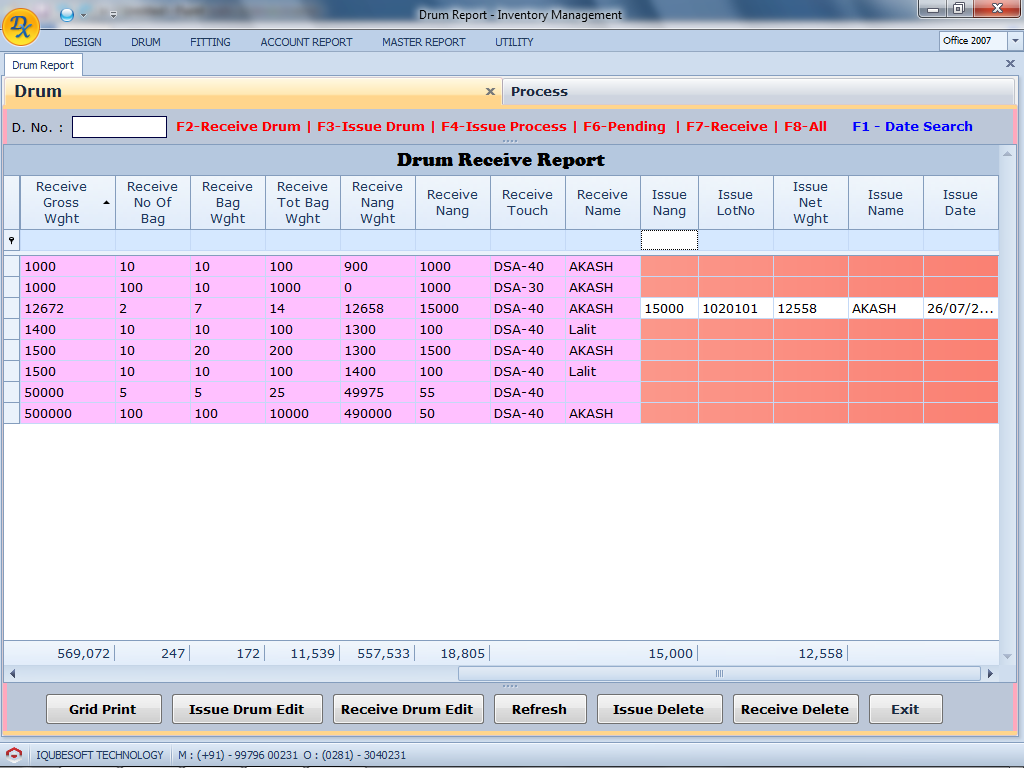Click the horizontal scrollbar right arrow
This screenshot has width=1024, height=768.
[x=991, y=674]
